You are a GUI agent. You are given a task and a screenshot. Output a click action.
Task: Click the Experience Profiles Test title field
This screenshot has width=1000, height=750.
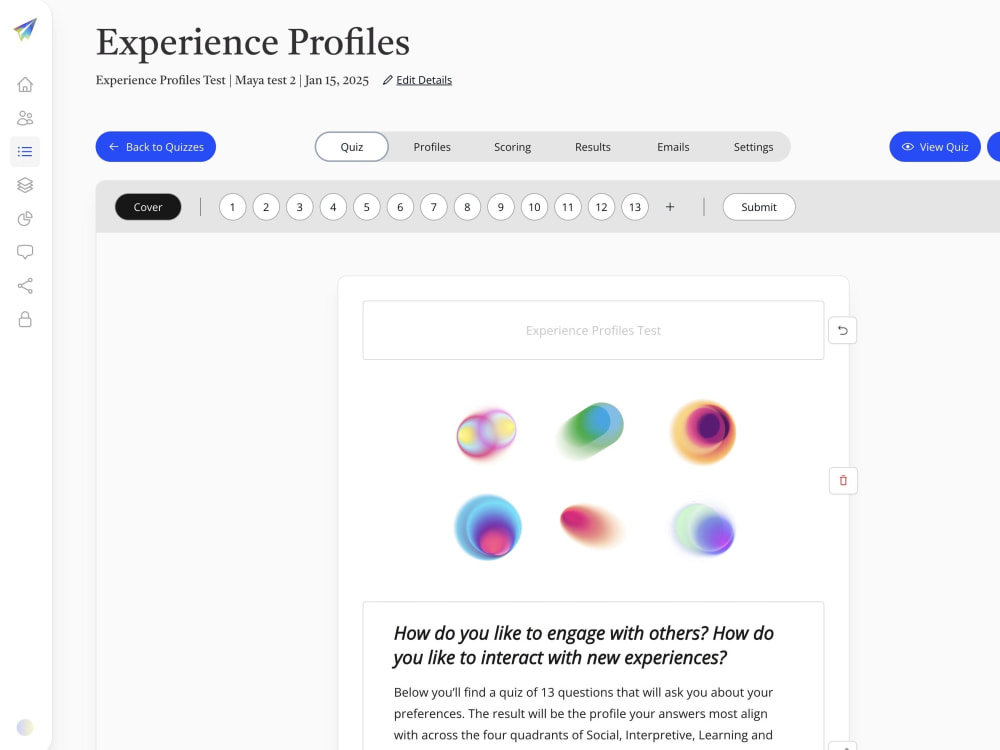593,330
